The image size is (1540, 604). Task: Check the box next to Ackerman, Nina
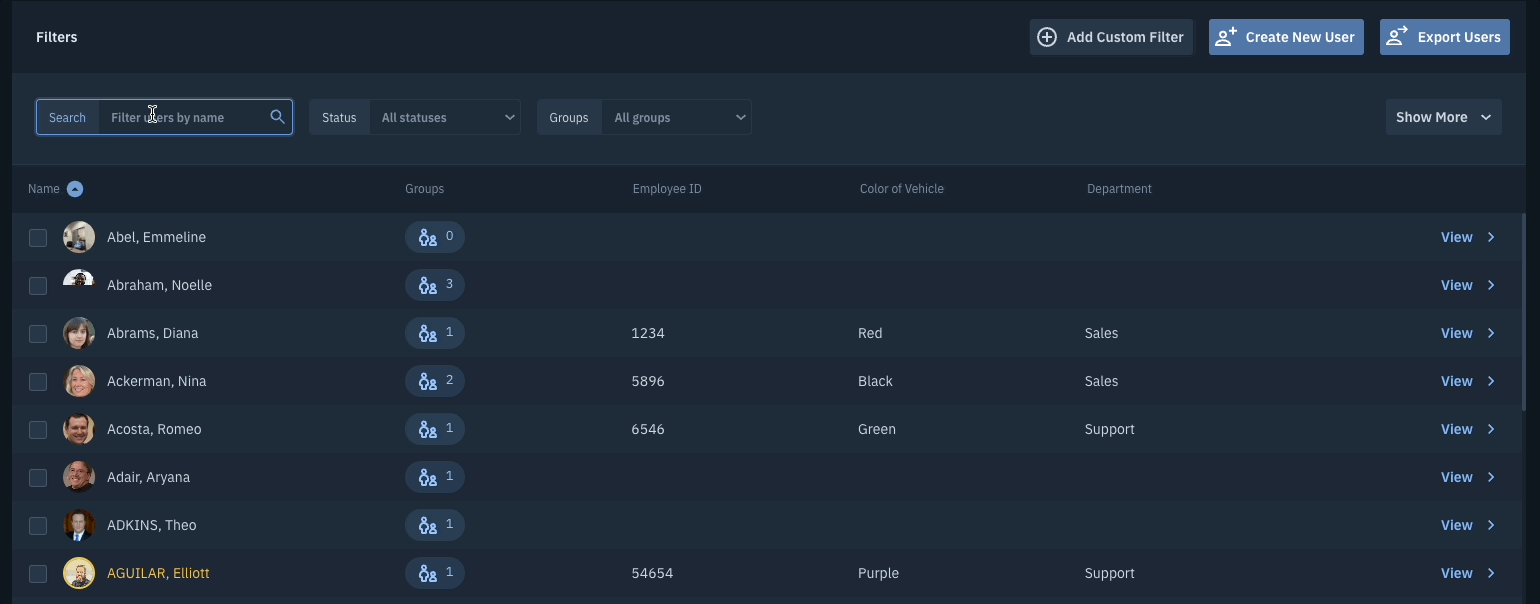coord(38,382)
